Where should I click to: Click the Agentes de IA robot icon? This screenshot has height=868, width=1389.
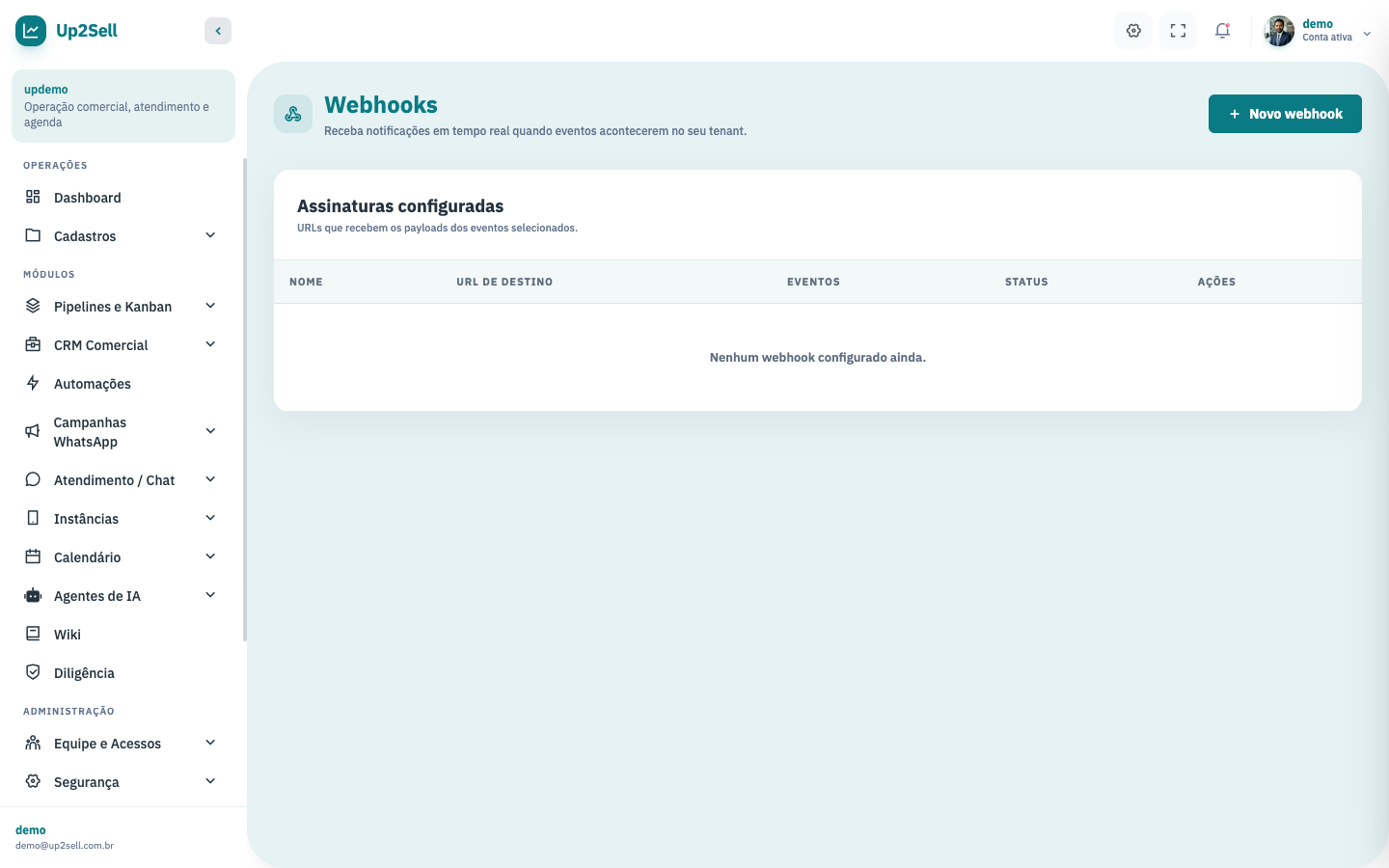coord(33,595)
